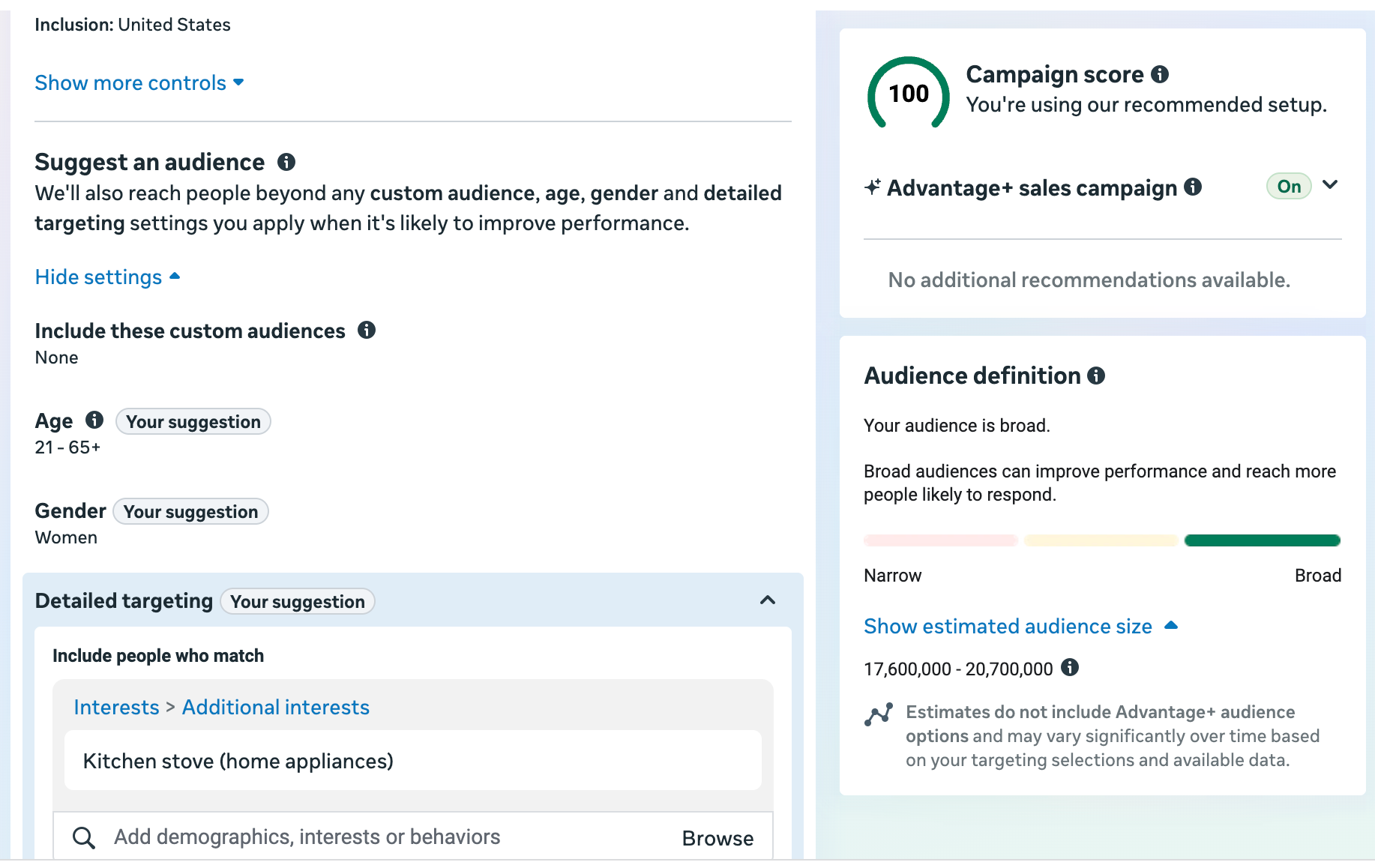Click info icon beside Include these custom audiences

367,330
